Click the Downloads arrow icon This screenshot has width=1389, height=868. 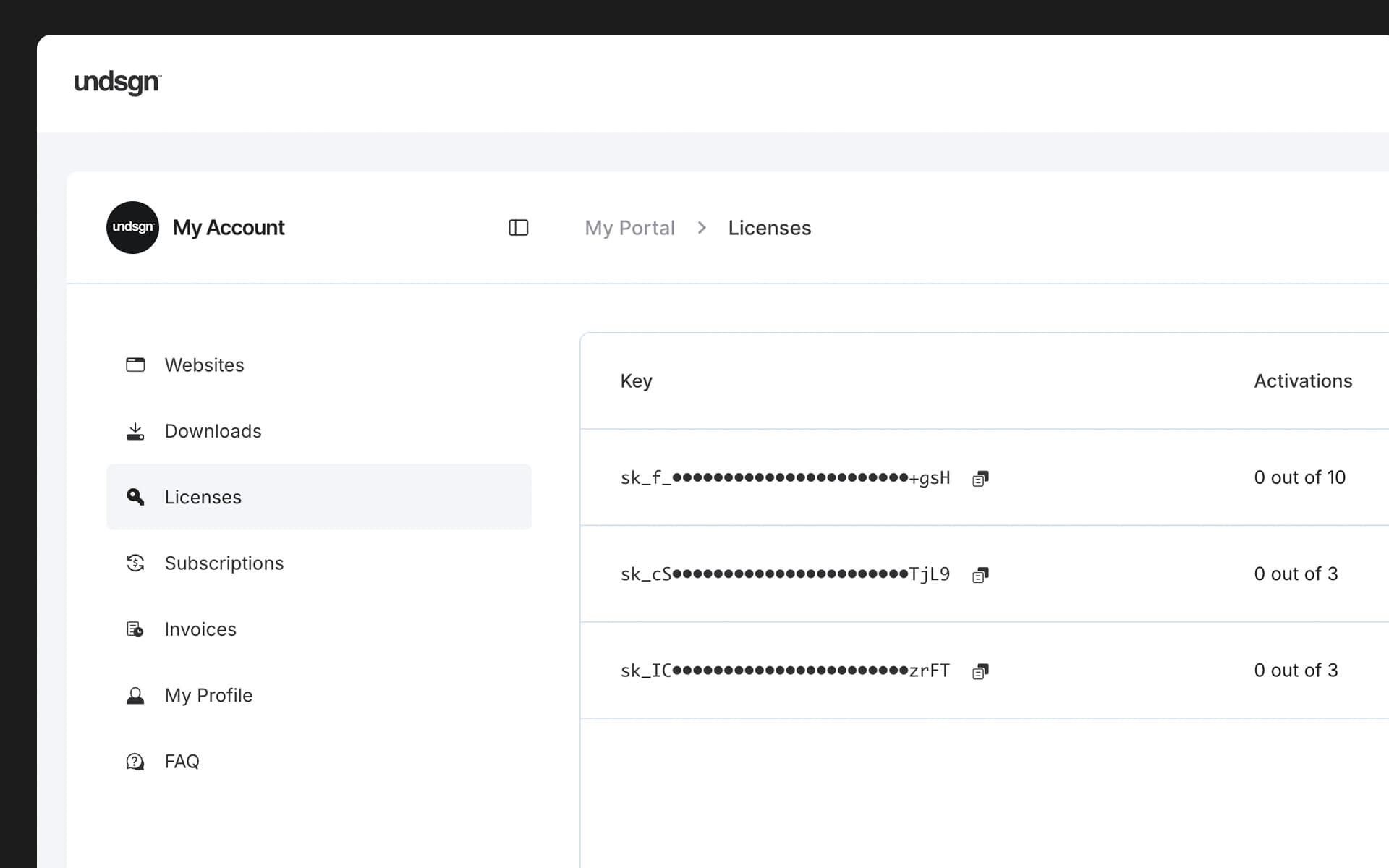[x=135, y=432]
